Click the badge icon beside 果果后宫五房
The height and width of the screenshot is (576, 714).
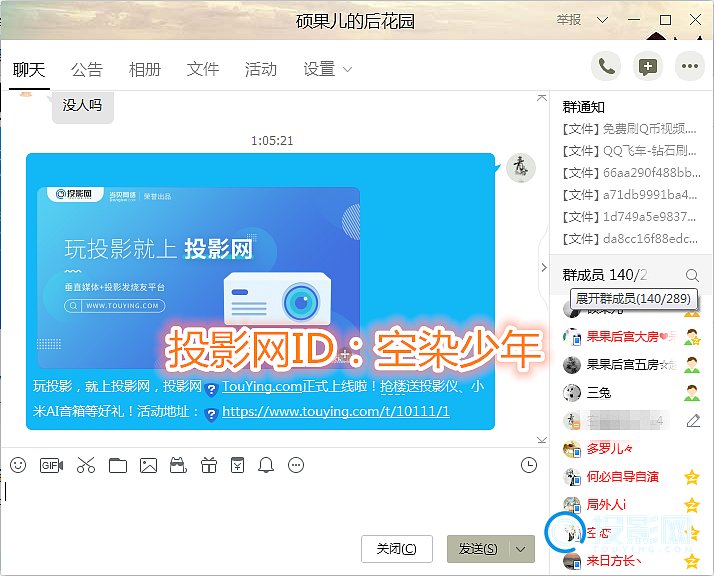(x=692, y=365)
